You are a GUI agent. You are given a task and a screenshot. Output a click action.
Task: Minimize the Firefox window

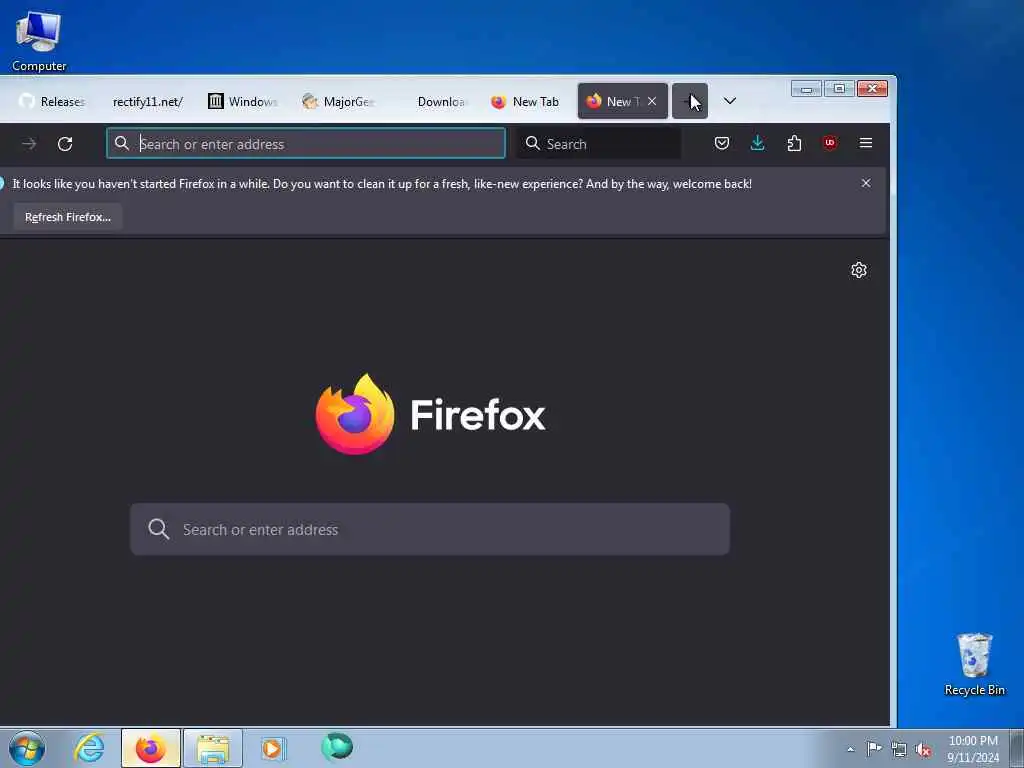tap(807, 89)
